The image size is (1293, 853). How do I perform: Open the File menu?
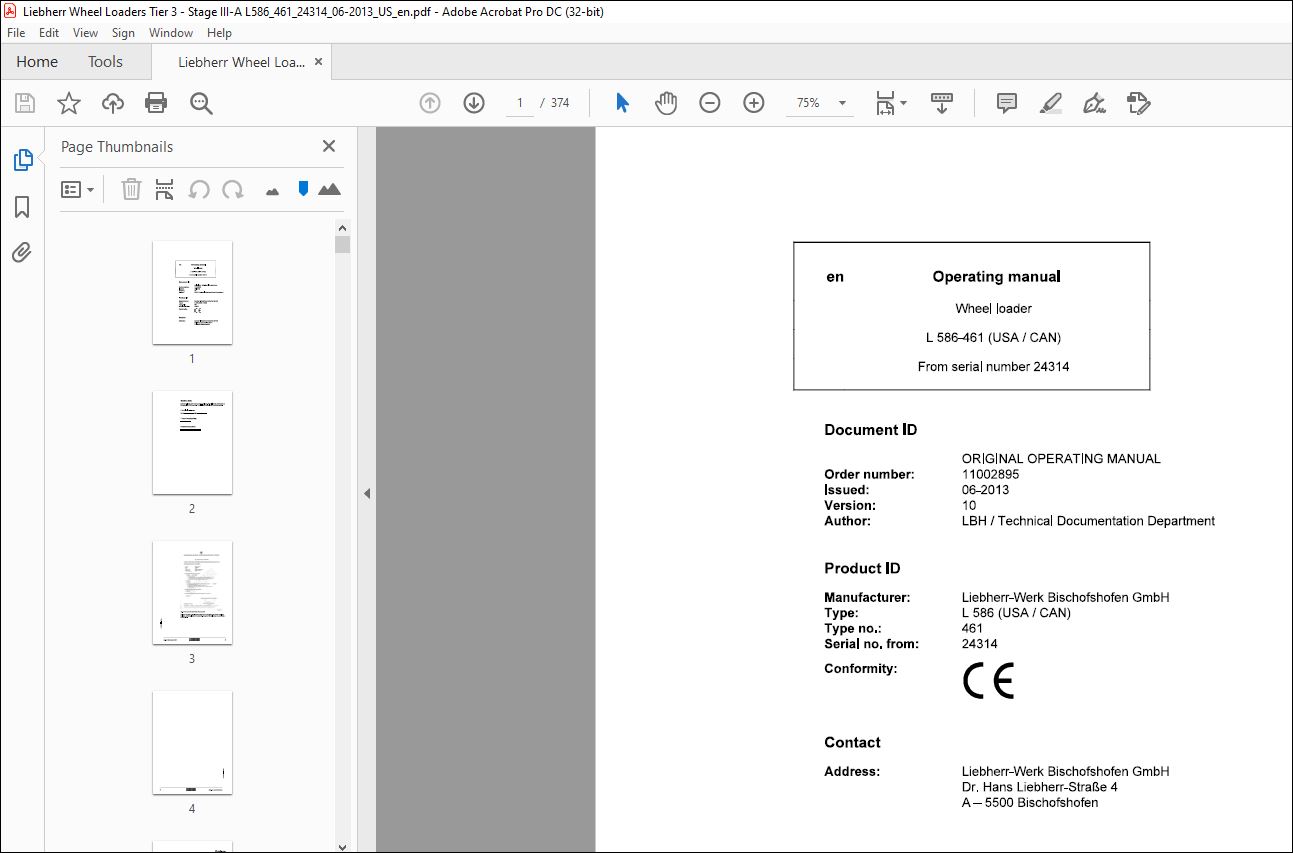coord(16,33)
